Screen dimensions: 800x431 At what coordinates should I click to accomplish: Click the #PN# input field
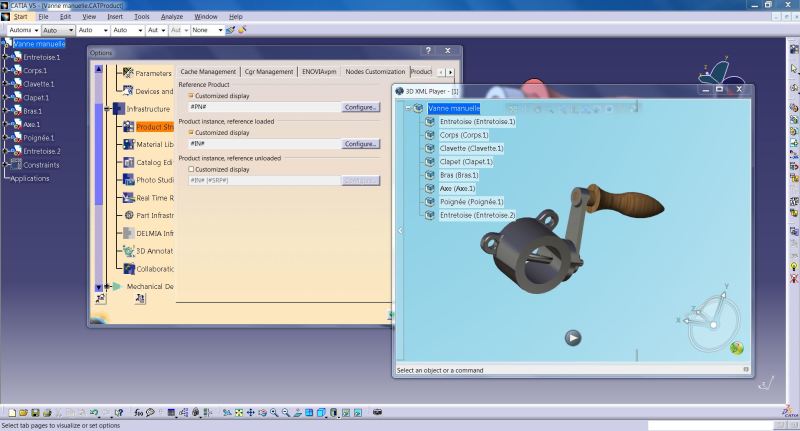point(264,107)
